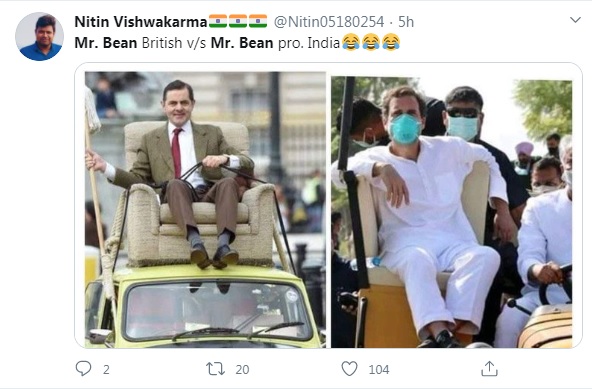Click the last laughing emoji in tweet
The height and width of the screenshot is (389, 592).
[391, 42]
